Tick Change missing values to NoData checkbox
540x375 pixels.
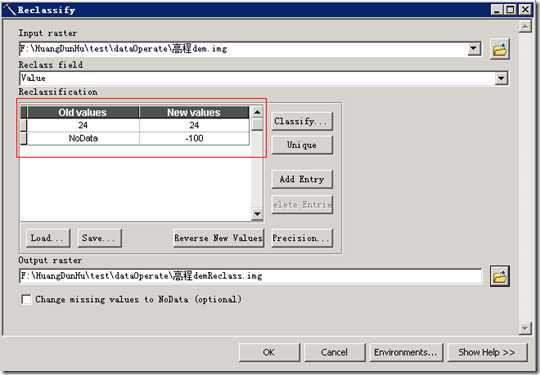pyautogui.click(x=26, y=299)
